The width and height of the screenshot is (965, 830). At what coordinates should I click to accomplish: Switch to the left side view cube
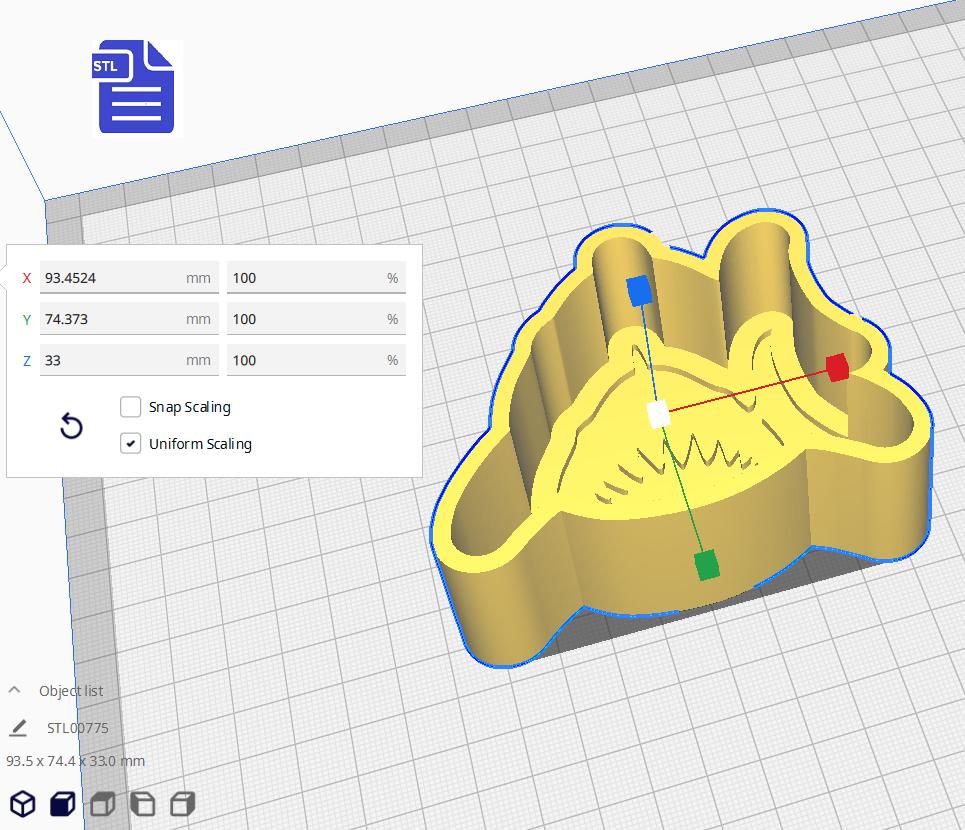coord(143,804)
